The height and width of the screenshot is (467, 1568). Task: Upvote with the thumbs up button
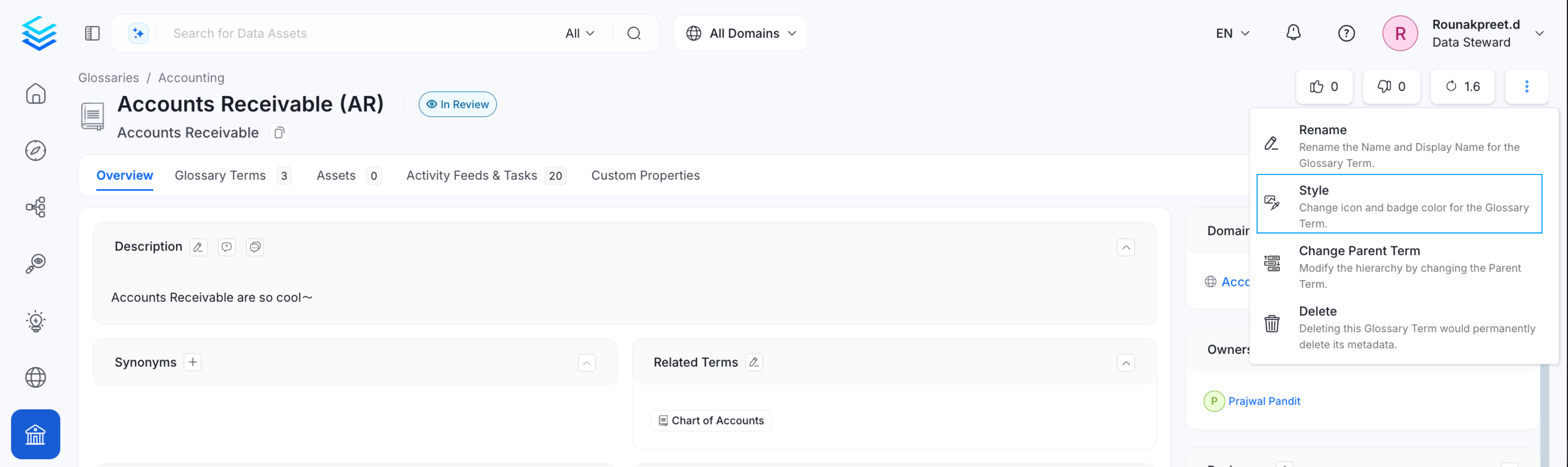tap(1324, 86)
